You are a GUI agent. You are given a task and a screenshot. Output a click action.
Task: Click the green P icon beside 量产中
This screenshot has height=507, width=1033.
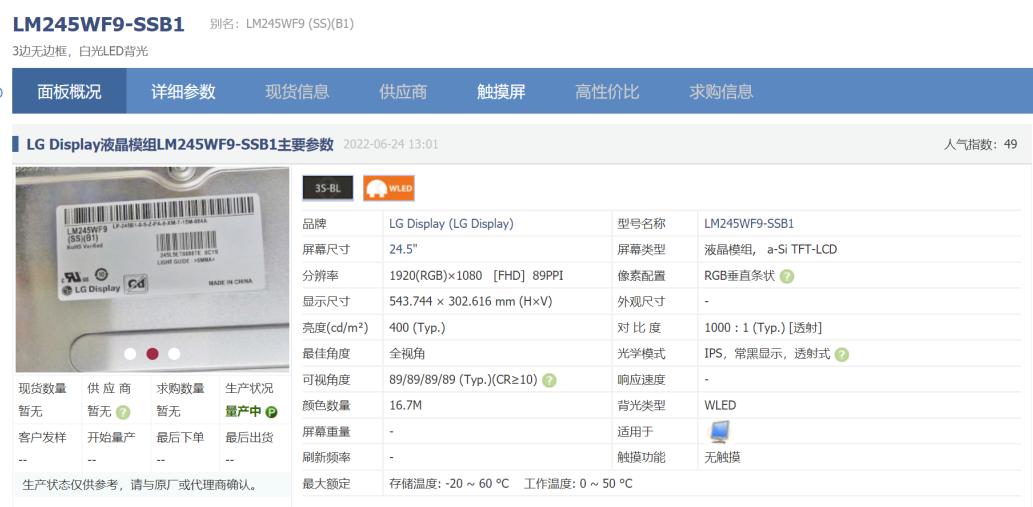pyautogui.click(x=271, y=412)
